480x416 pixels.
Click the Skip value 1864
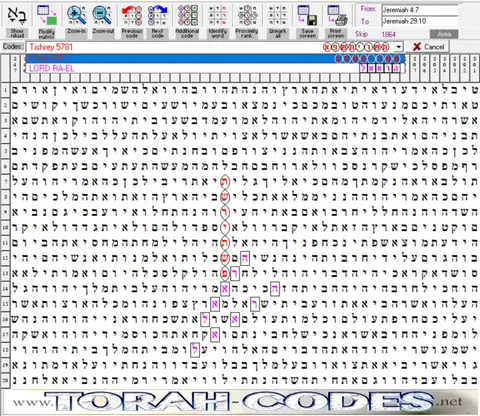pos(389,34)
